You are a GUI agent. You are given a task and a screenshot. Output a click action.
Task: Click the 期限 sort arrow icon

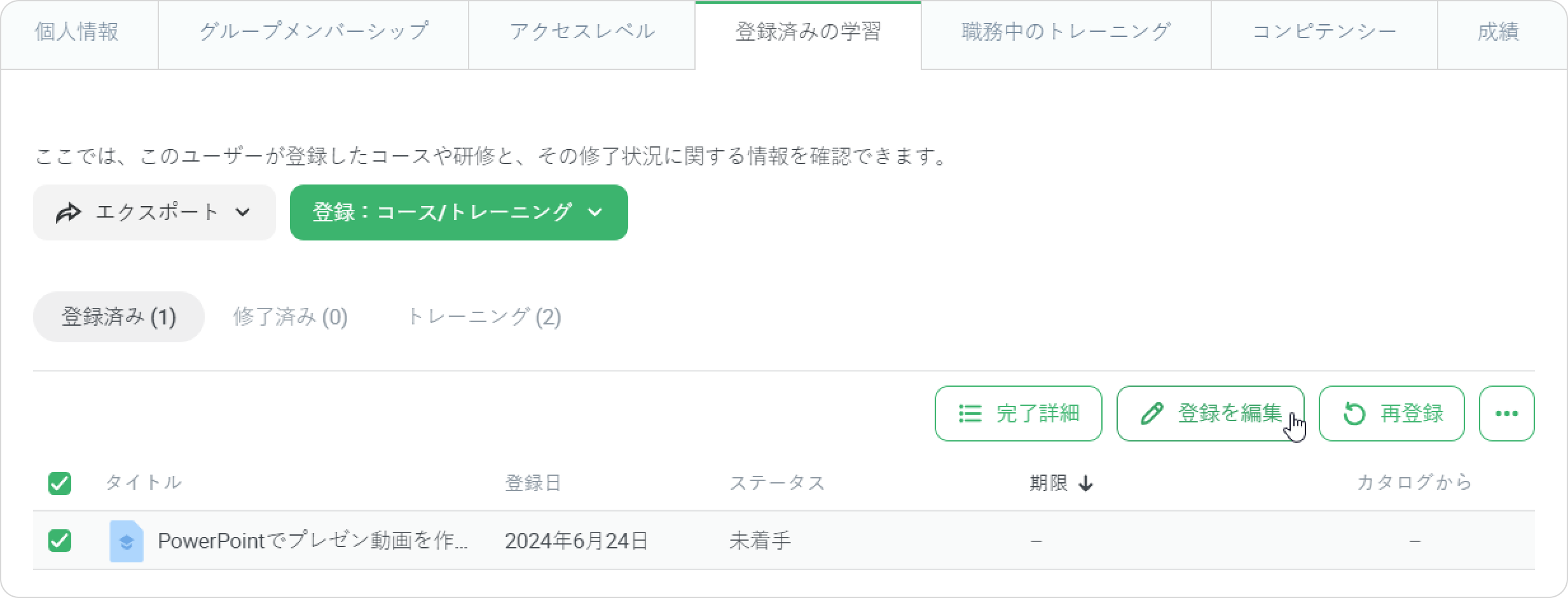tap(1086, 484)
